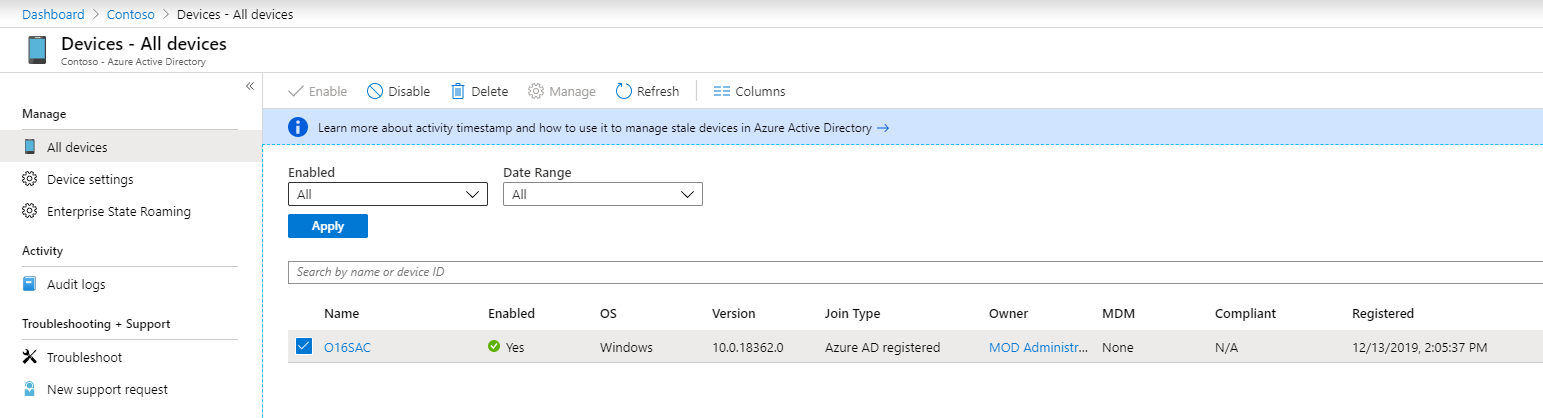Collapse the left sidebar menu
This screenshot has height=418, width=1543.
(x=250, y=86)
